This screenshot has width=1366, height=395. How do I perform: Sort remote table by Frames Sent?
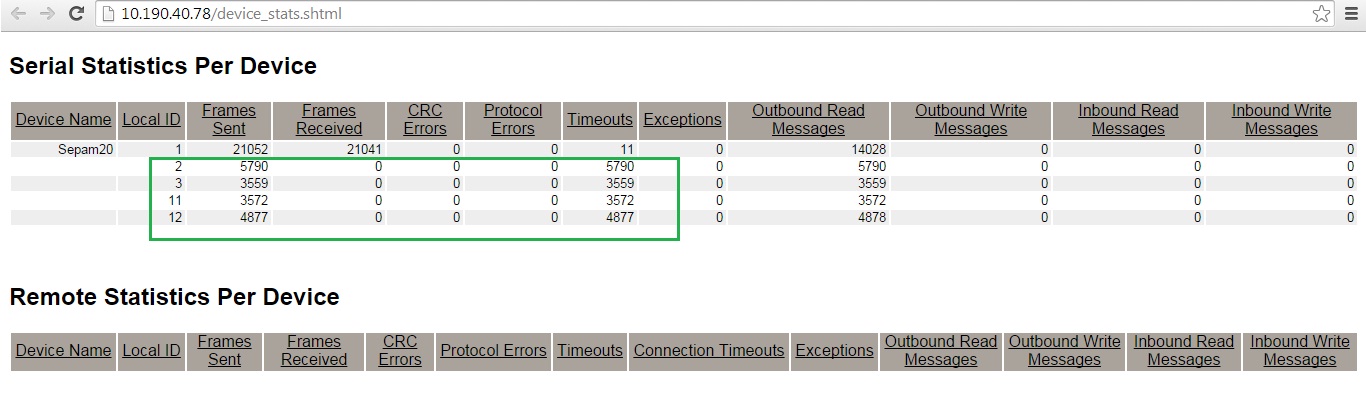[224, 351]
